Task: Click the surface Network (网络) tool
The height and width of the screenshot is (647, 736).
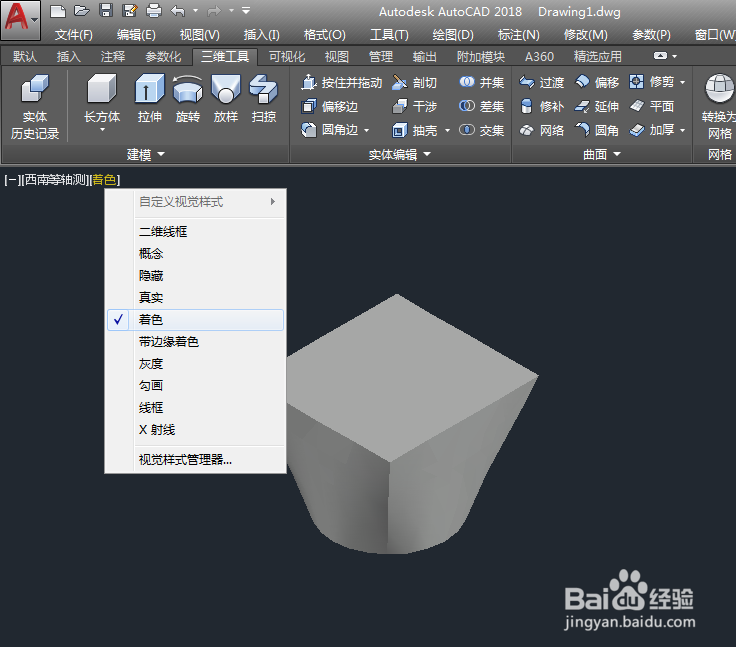Action: pos(542,130)
